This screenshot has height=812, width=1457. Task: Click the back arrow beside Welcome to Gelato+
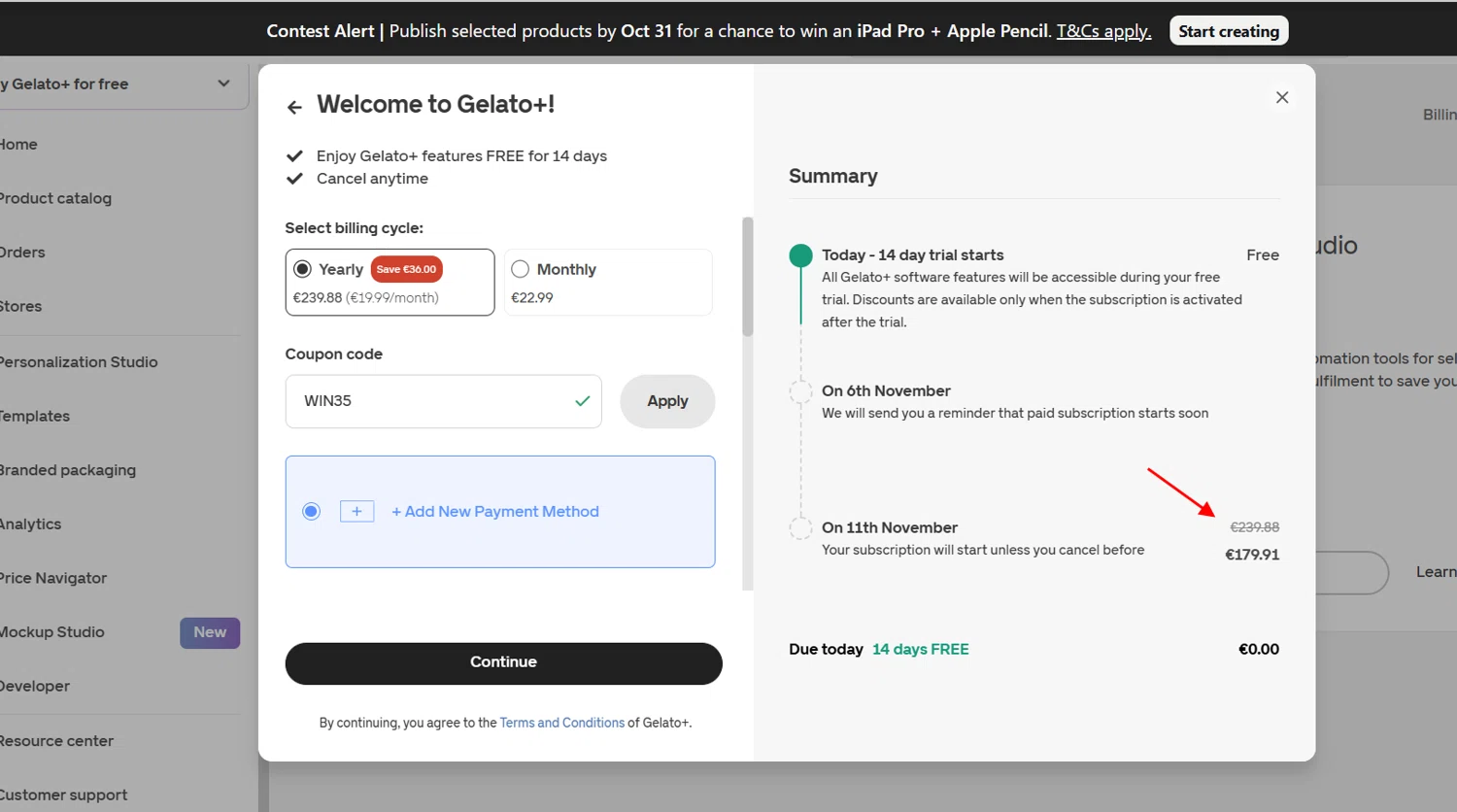tap(294, 107)
